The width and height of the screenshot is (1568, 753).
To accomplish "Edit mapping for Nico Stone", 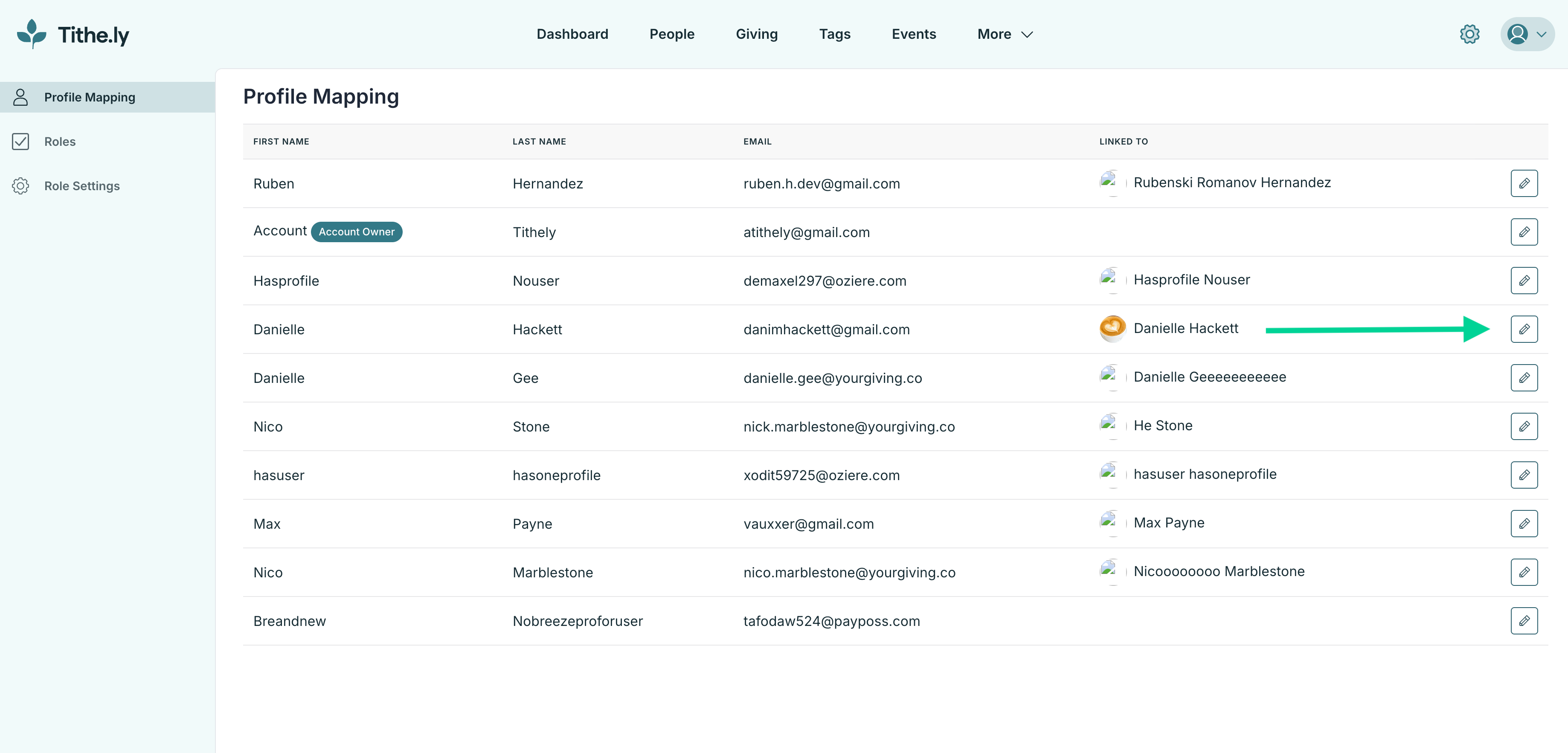I will (x=1524, y=426).
